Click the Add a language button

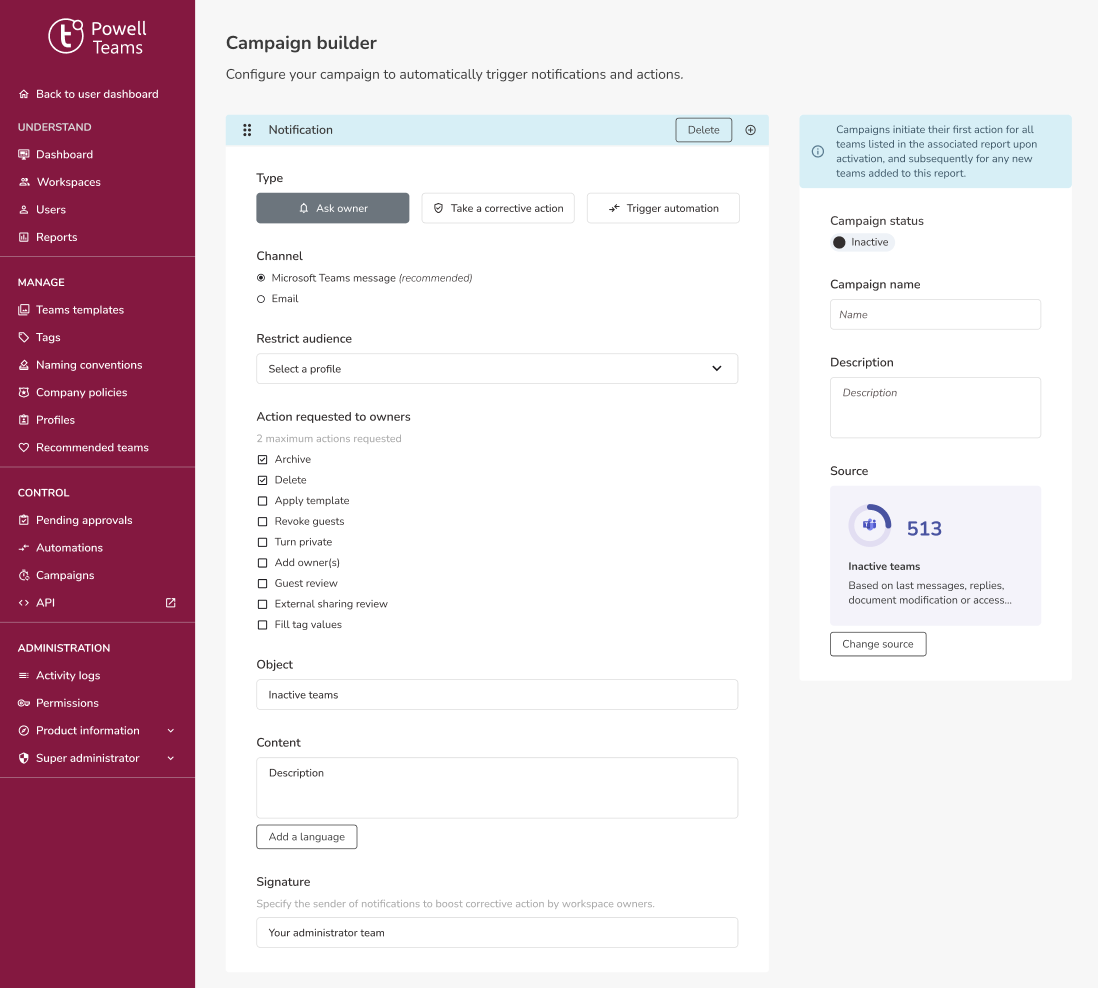click(x=307, y=837)
